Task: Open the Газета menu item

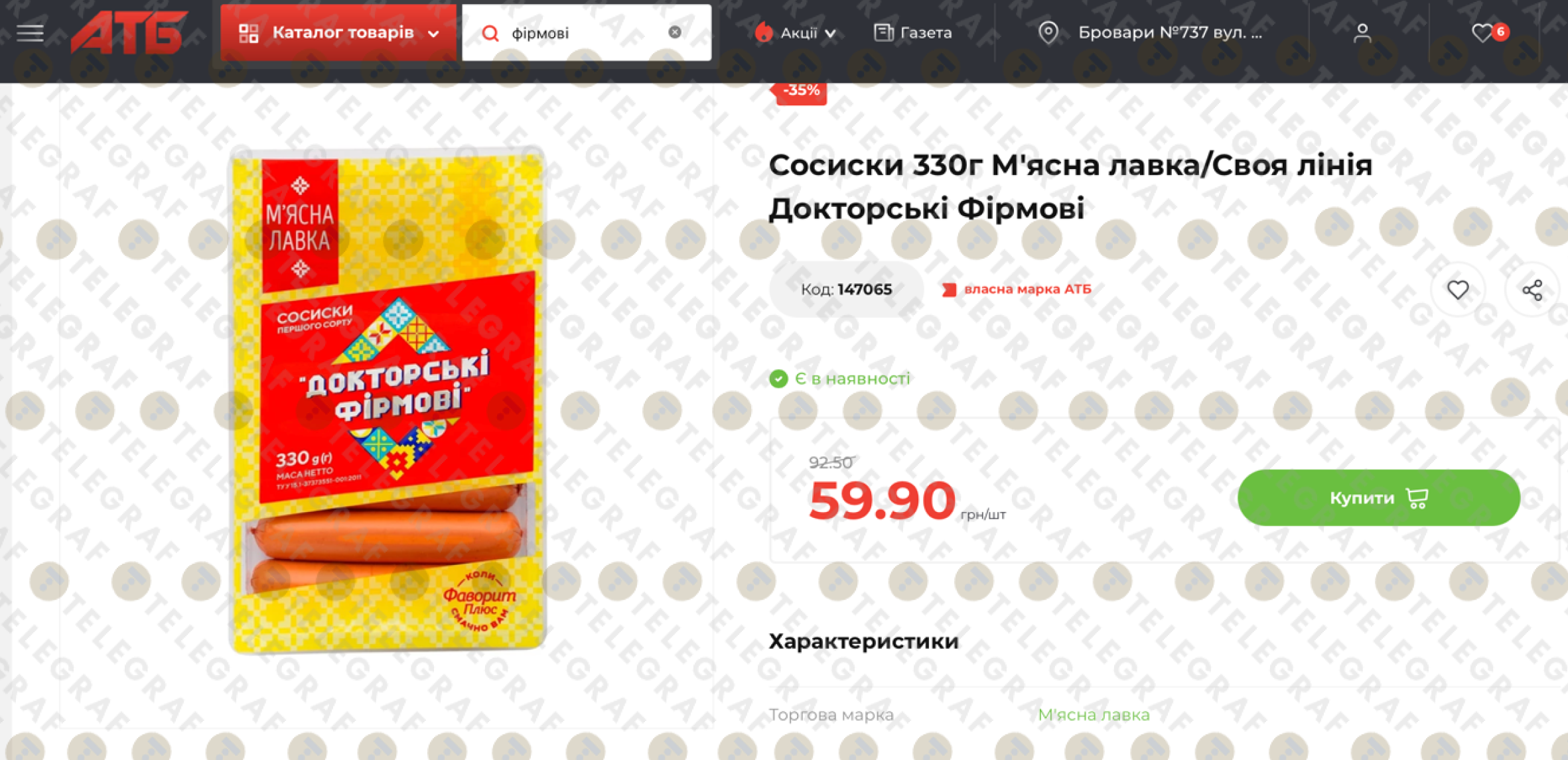Action: click(x=913, y=32)
